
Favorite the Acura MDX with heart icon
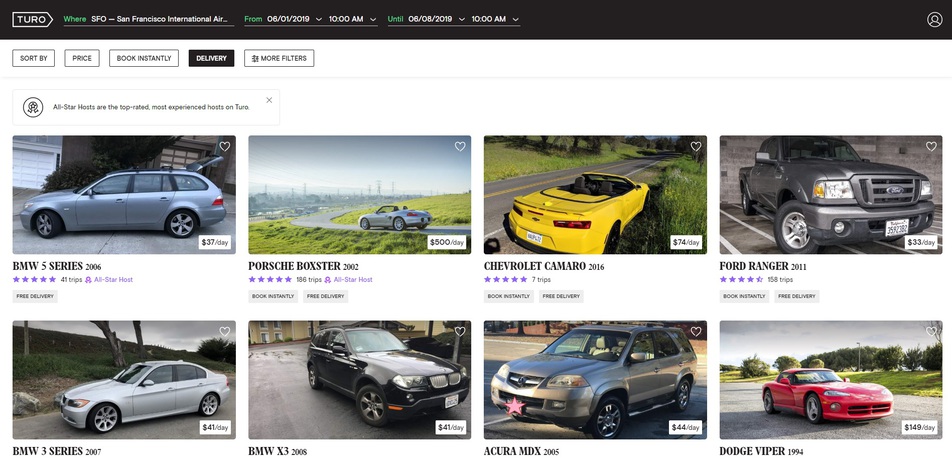(696, 332)
